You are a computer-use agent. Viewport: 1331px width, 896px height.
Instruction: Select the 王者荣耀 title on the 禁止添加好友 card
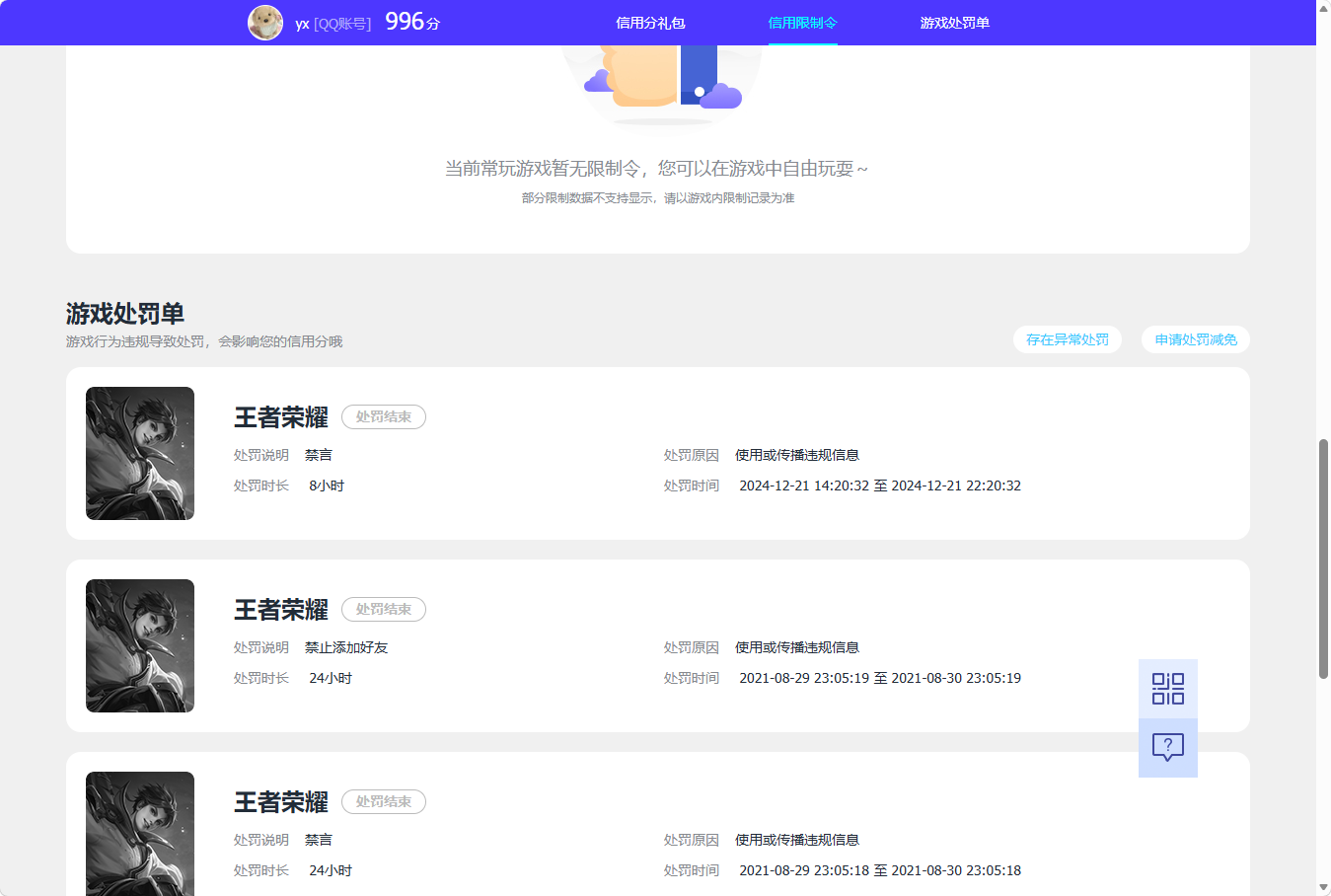pyautogui.click(x=281, y=610)
